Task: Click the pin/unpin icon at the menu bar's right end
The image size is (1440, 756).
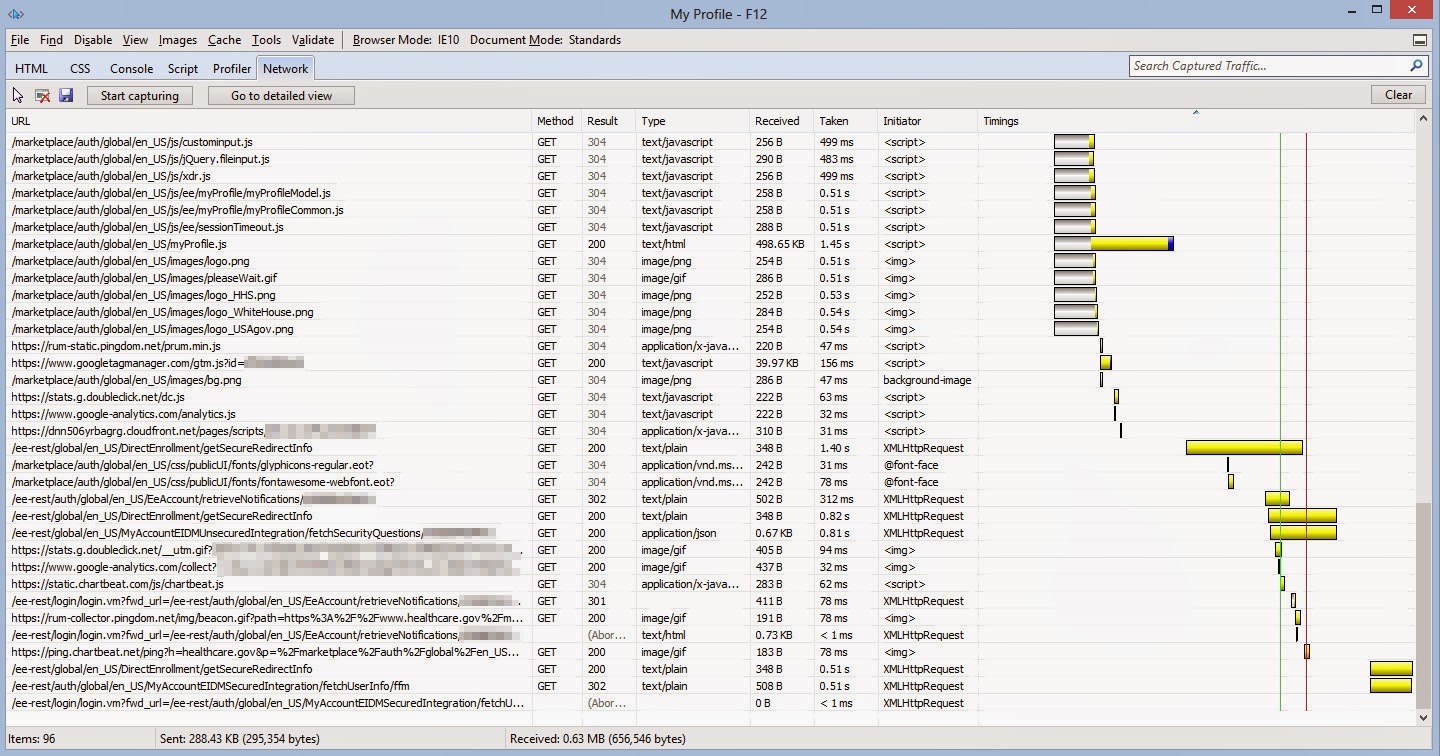Action: [1420, 40]
